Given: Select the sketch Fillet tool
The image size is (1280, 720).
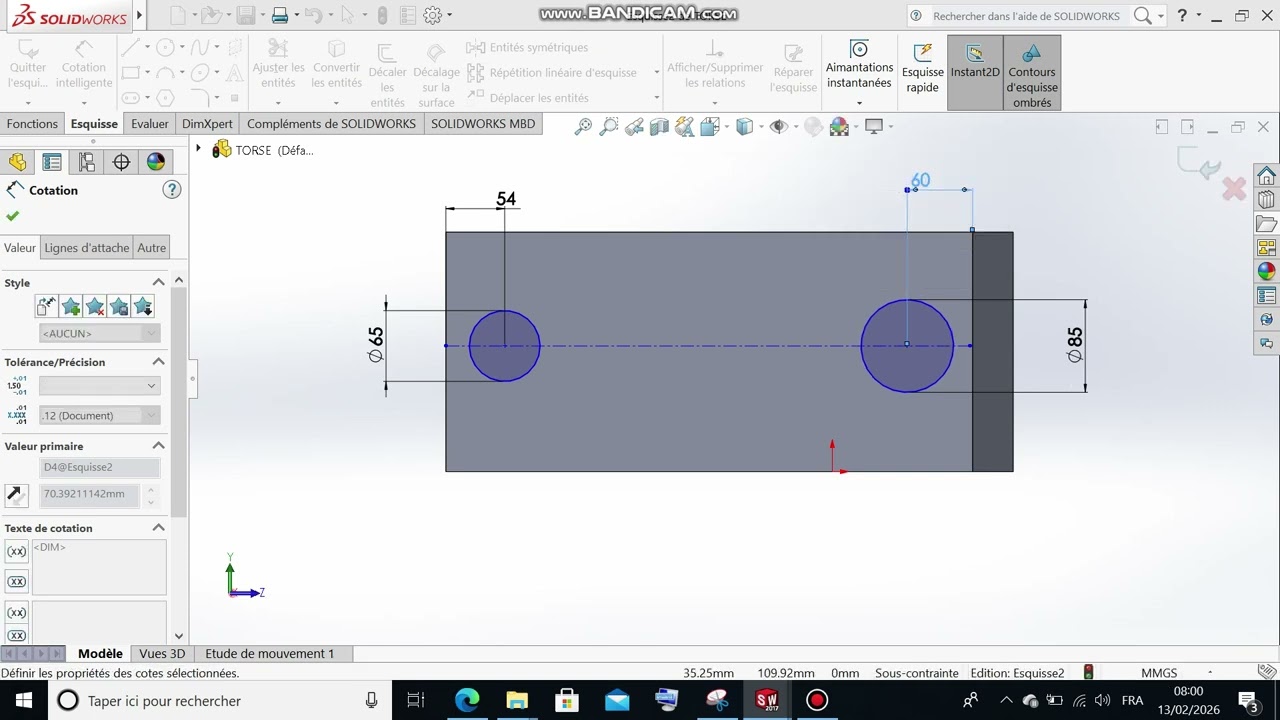Looking at the screenshot, I should pyautogui.click(x=201, y=98).
